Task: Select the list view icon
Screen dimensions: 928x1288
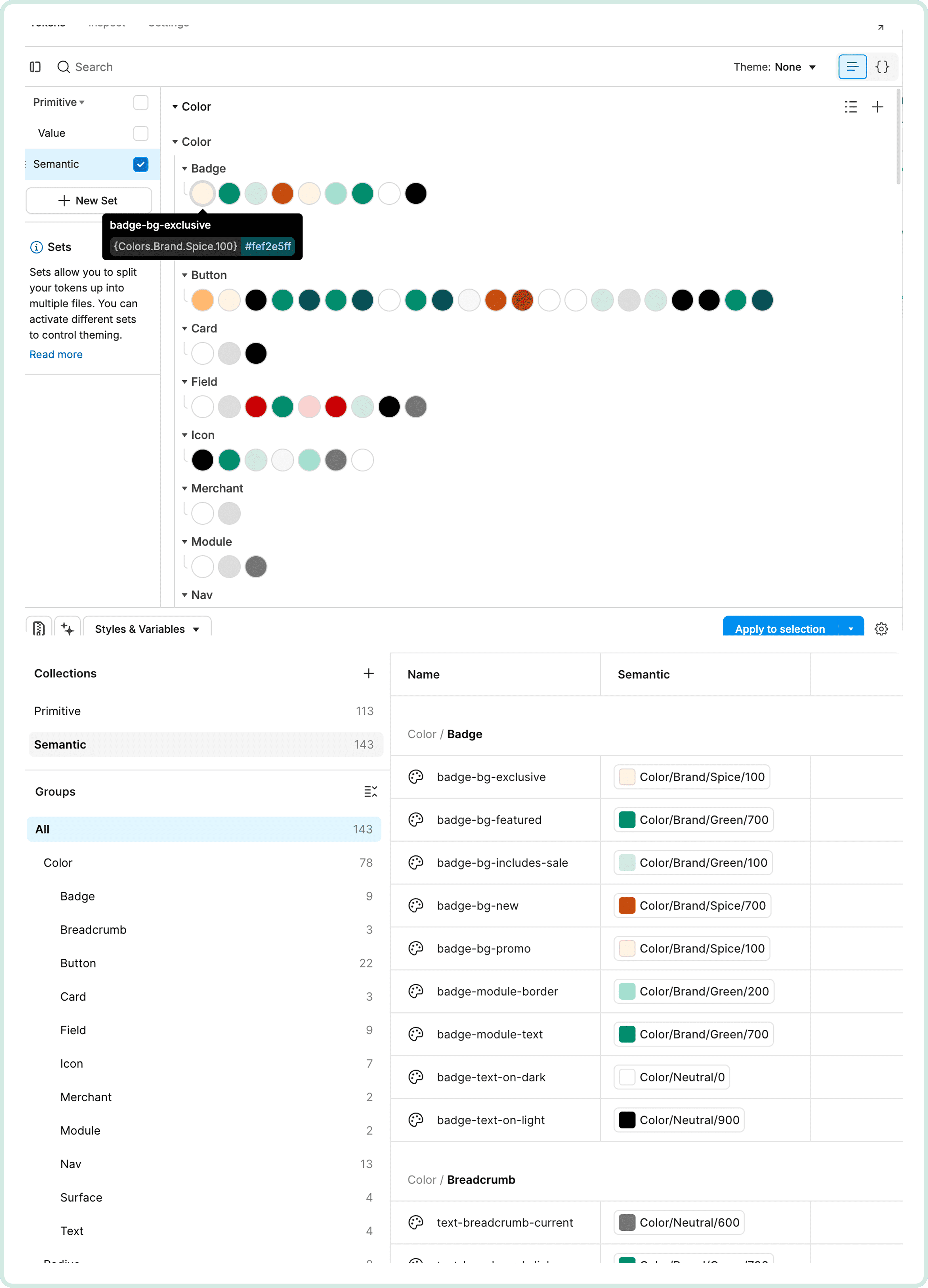Action: [x=852, y=67]
